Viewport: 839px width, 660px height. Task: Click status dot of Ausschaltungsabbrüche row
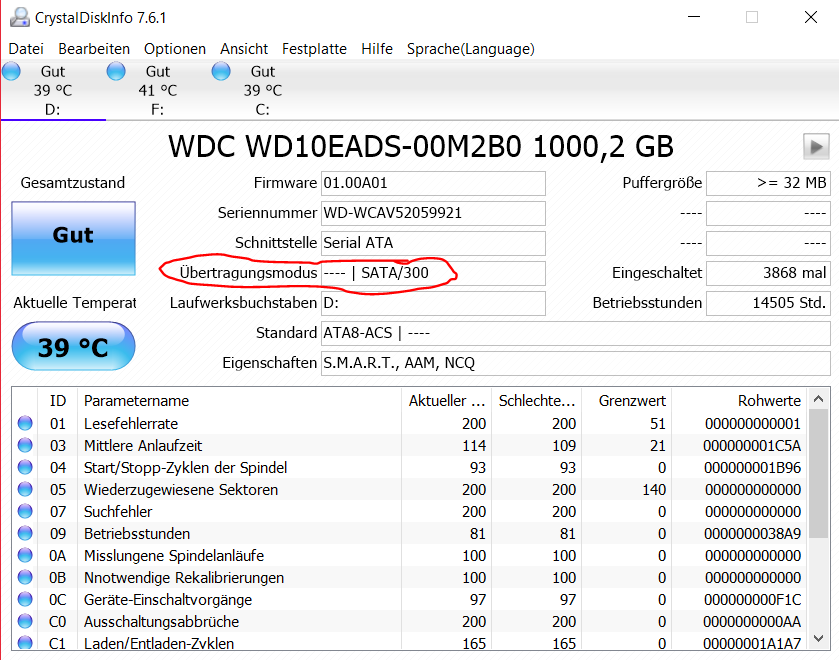click(25, 620)
